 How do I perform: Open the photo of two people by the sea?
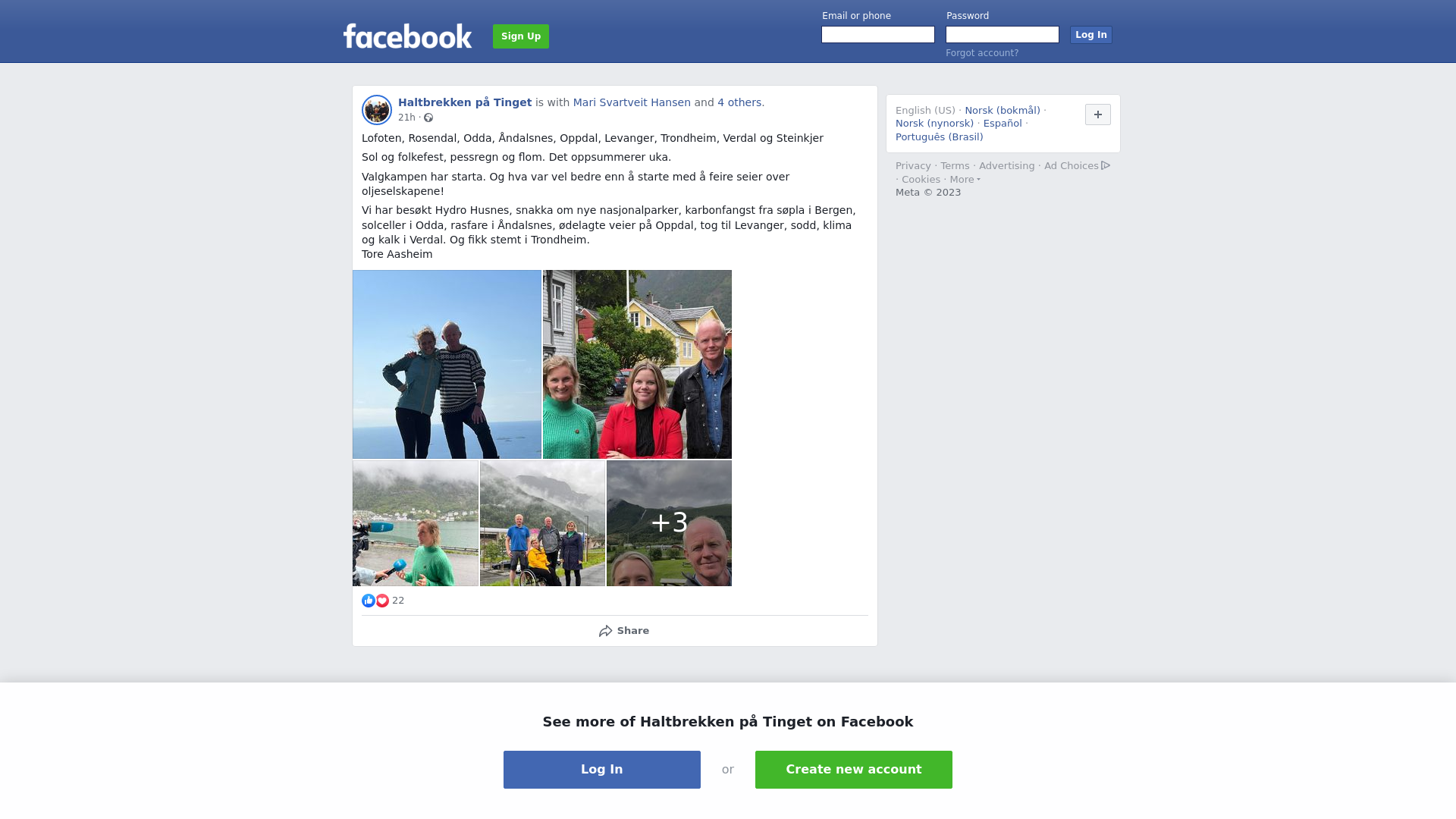(x=447, y=364)
